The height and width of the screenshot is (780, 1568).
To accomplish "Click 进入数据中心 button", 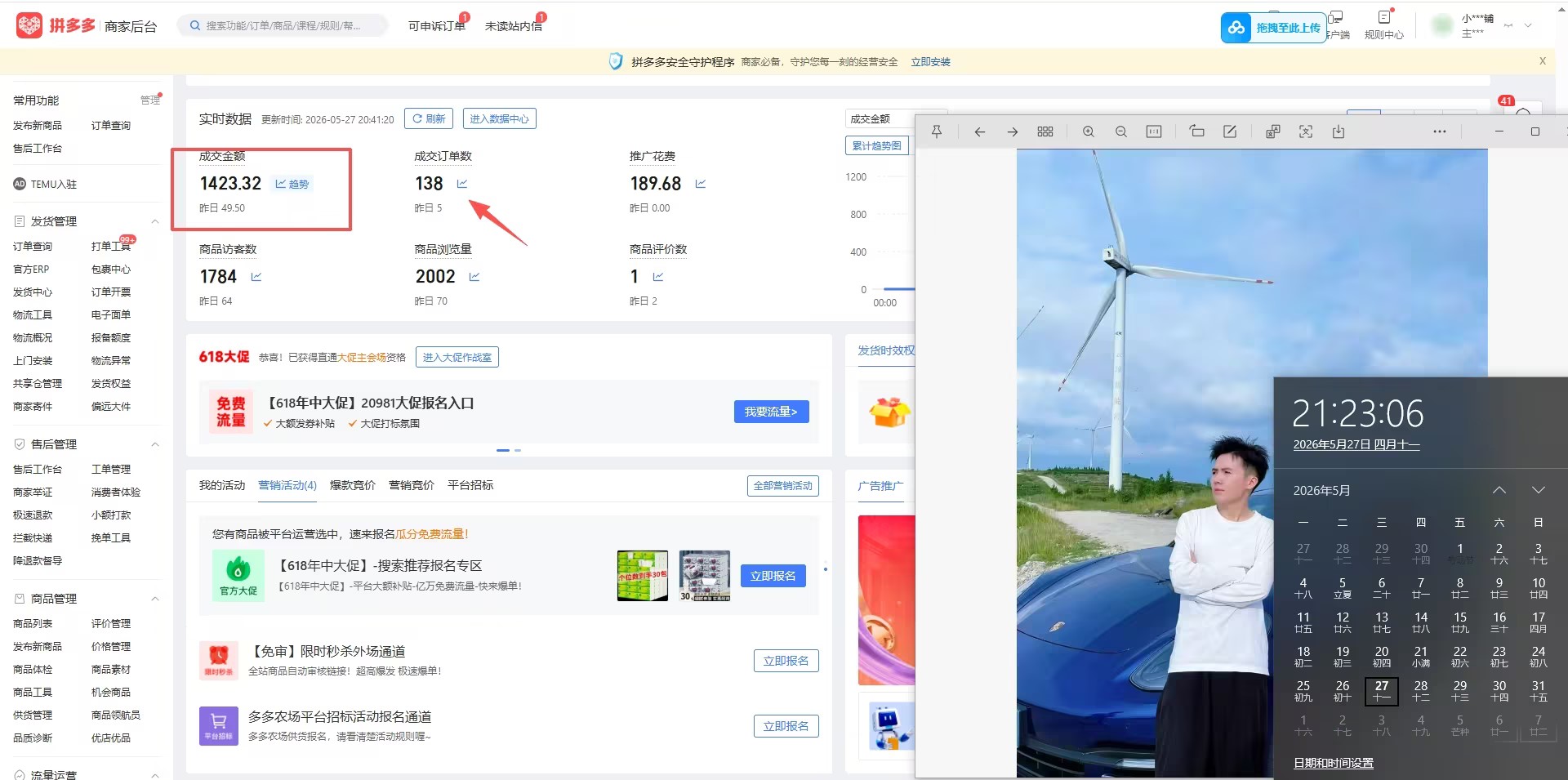I will pyautogui.click(x=499, y=118).
